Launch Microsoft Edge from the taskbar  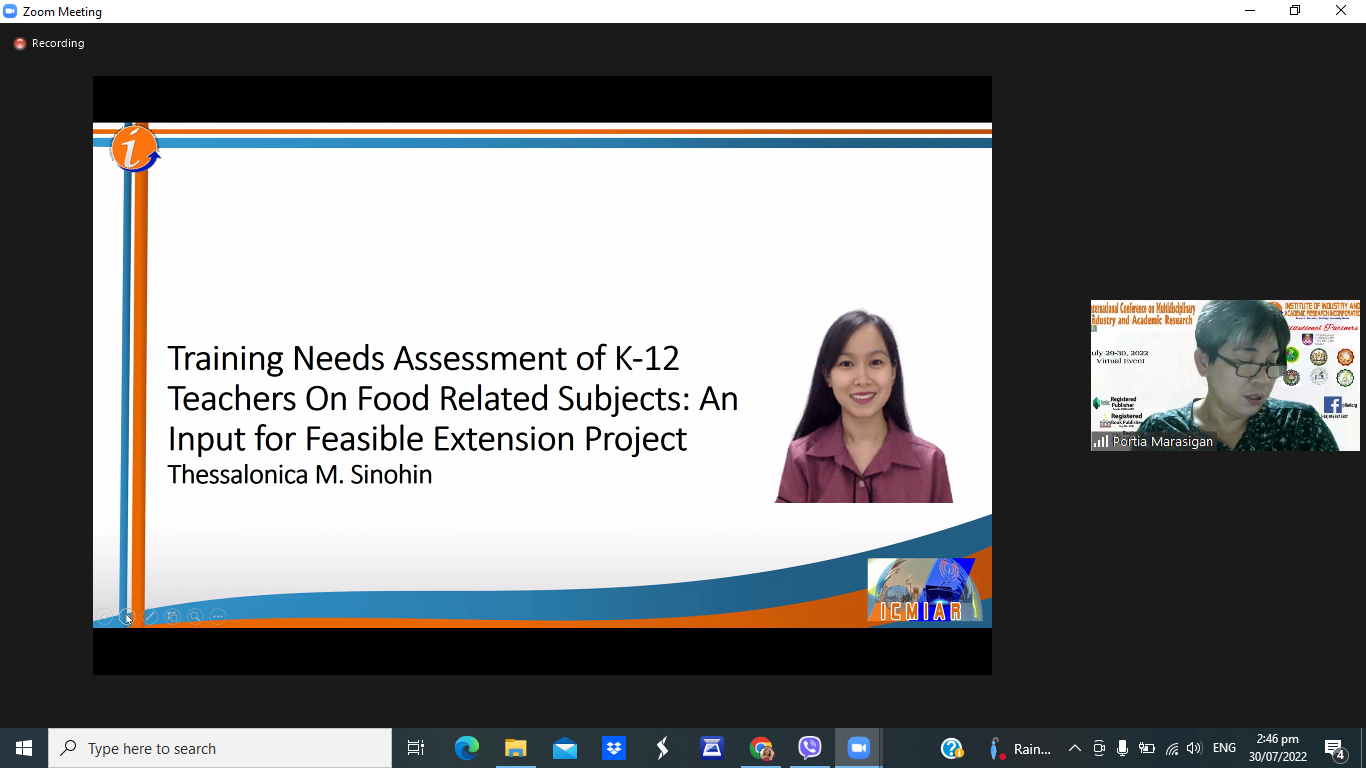pos(466,748)
